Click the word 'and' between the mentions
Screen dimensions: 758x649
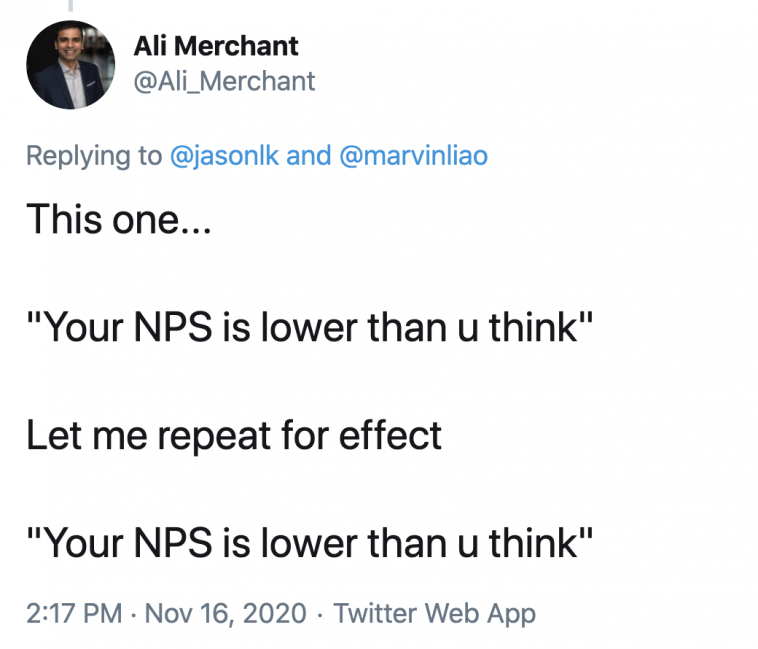coord(310,156)
